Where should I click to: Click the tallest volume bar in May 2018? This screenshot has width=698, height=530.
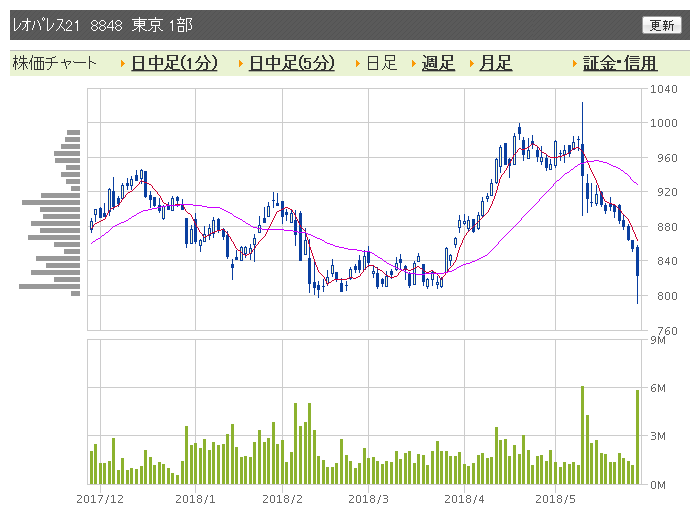tap(582, 435)
